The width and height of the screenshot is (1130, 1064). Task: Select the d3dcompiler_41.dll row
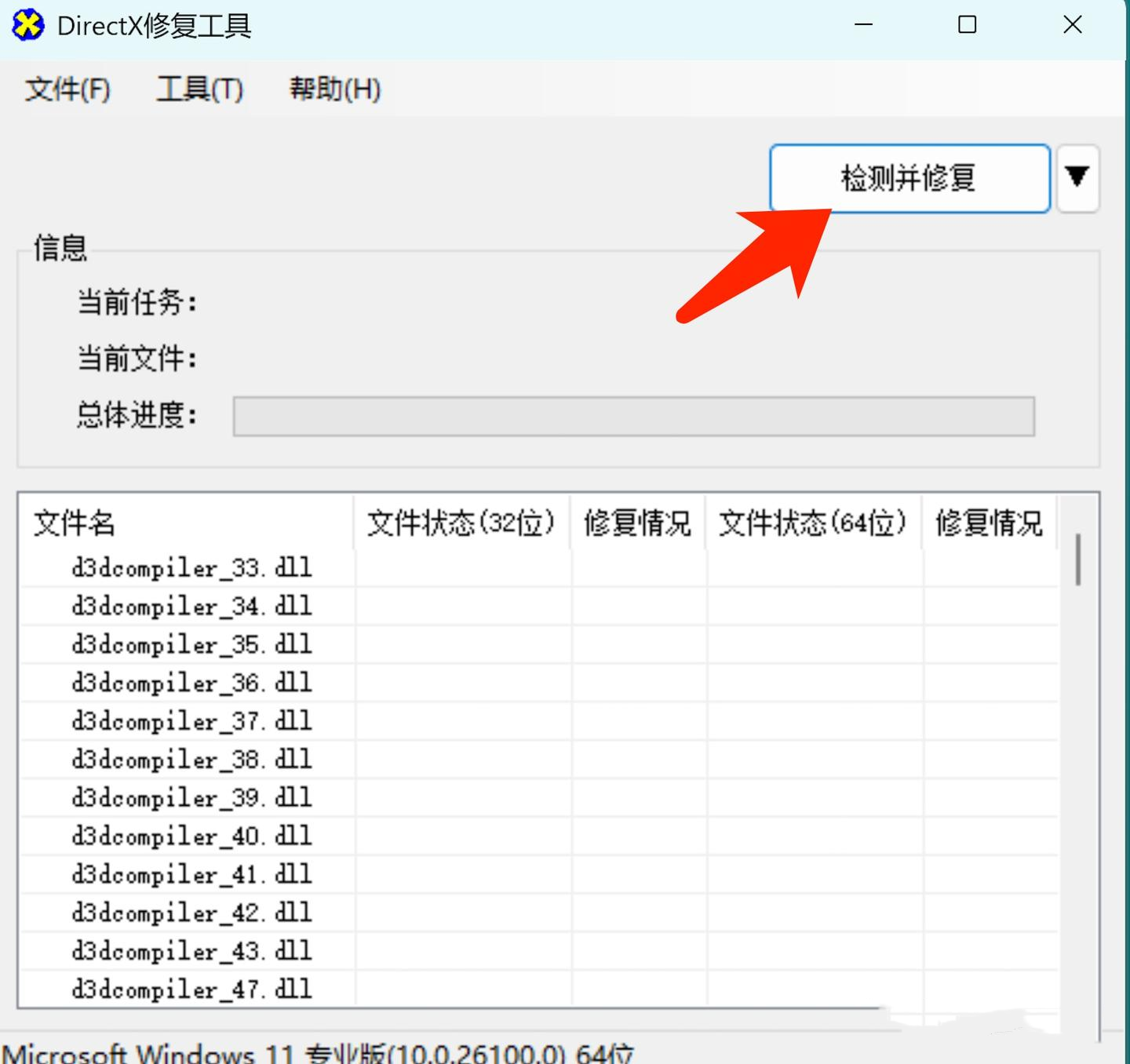point(539,874)
